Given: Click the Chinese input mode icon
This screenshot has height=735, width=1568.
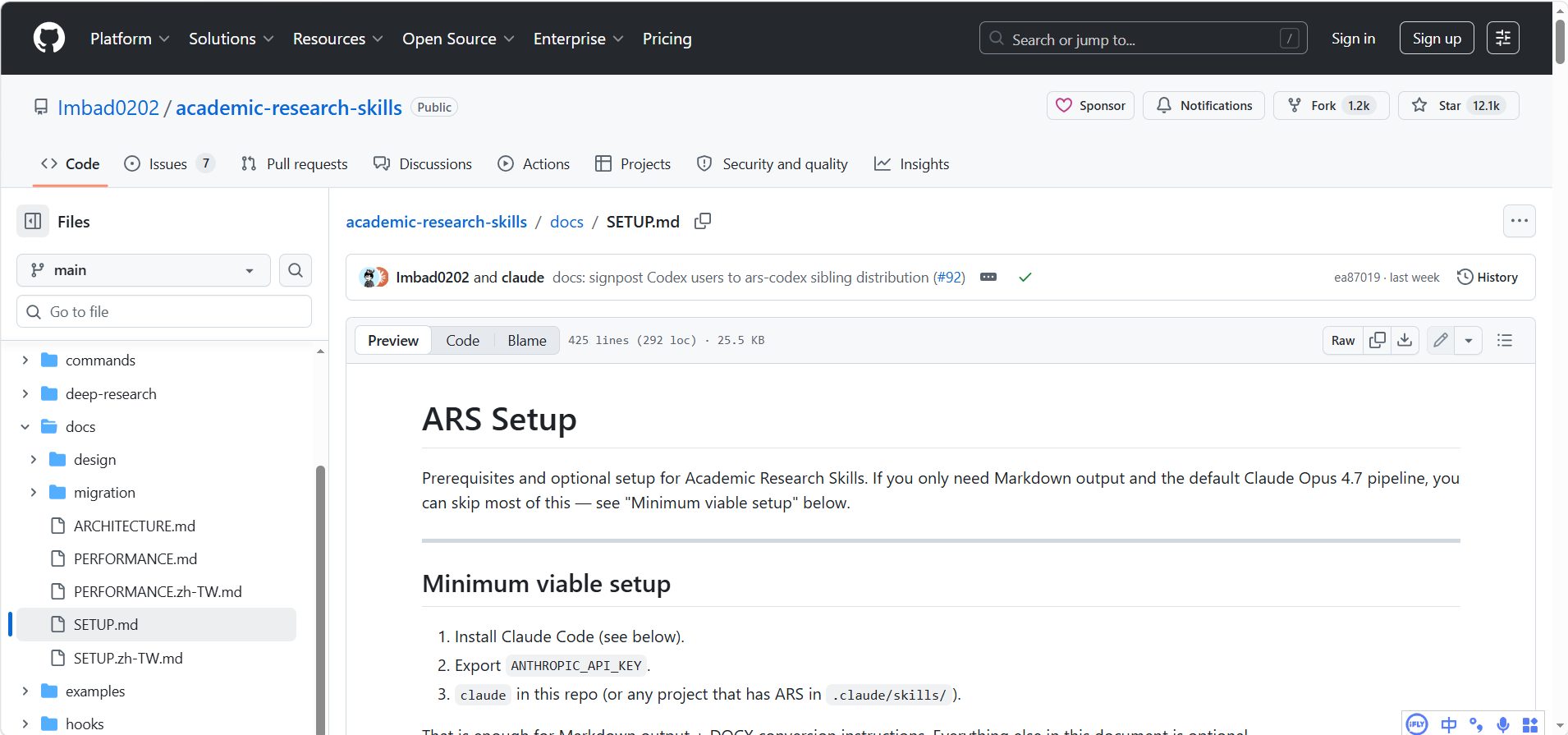Looking at the screenshot, I should pyautogui.click(x=1449, y=724).
